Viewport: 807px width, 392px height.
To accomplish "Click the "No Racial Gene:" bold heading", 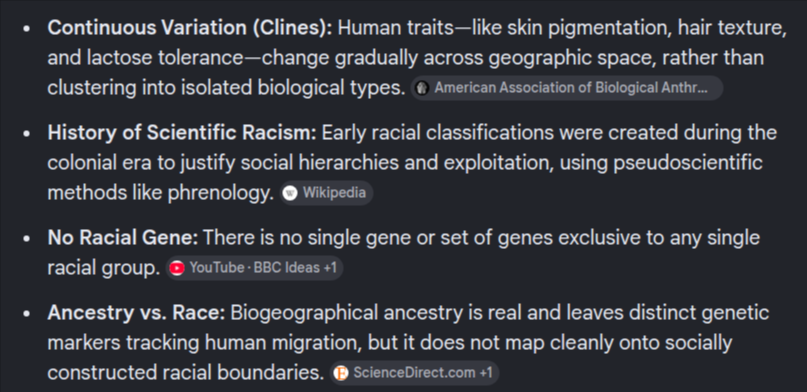I will click(x=123, y=238).
